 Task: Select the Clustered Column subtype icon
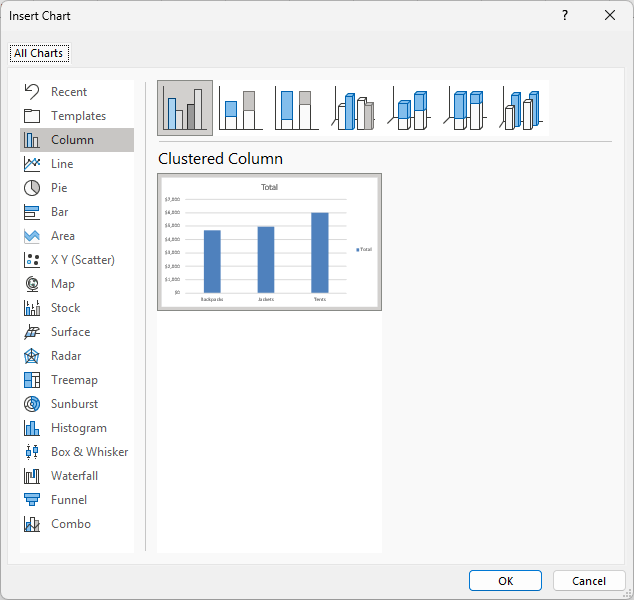coord(185,108)
